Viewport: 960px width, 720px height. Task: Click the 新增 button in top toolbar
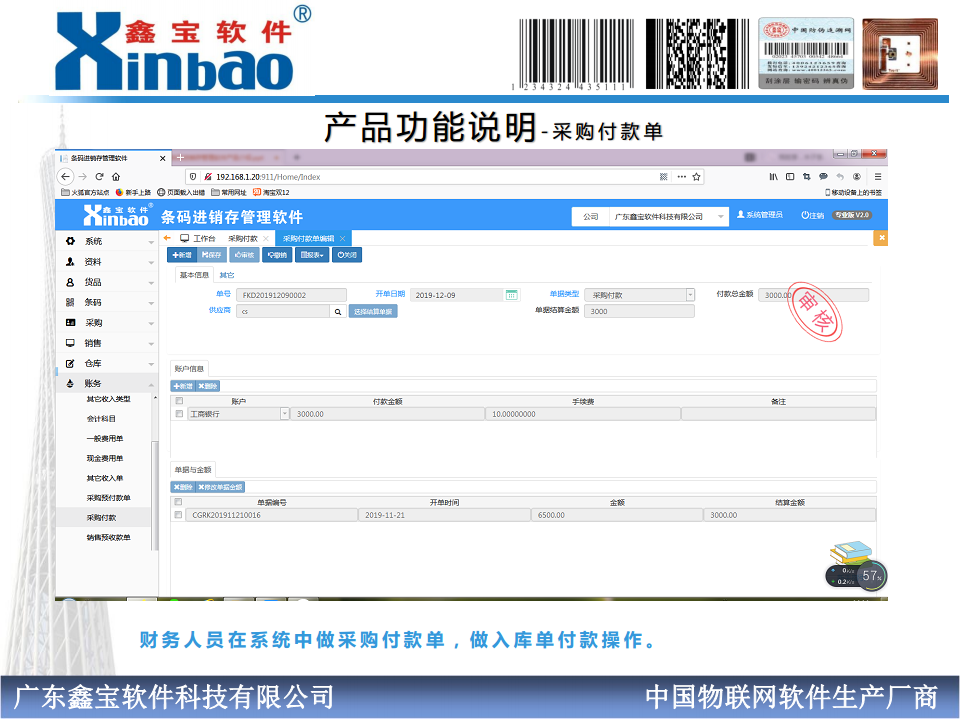pos(182,255)
